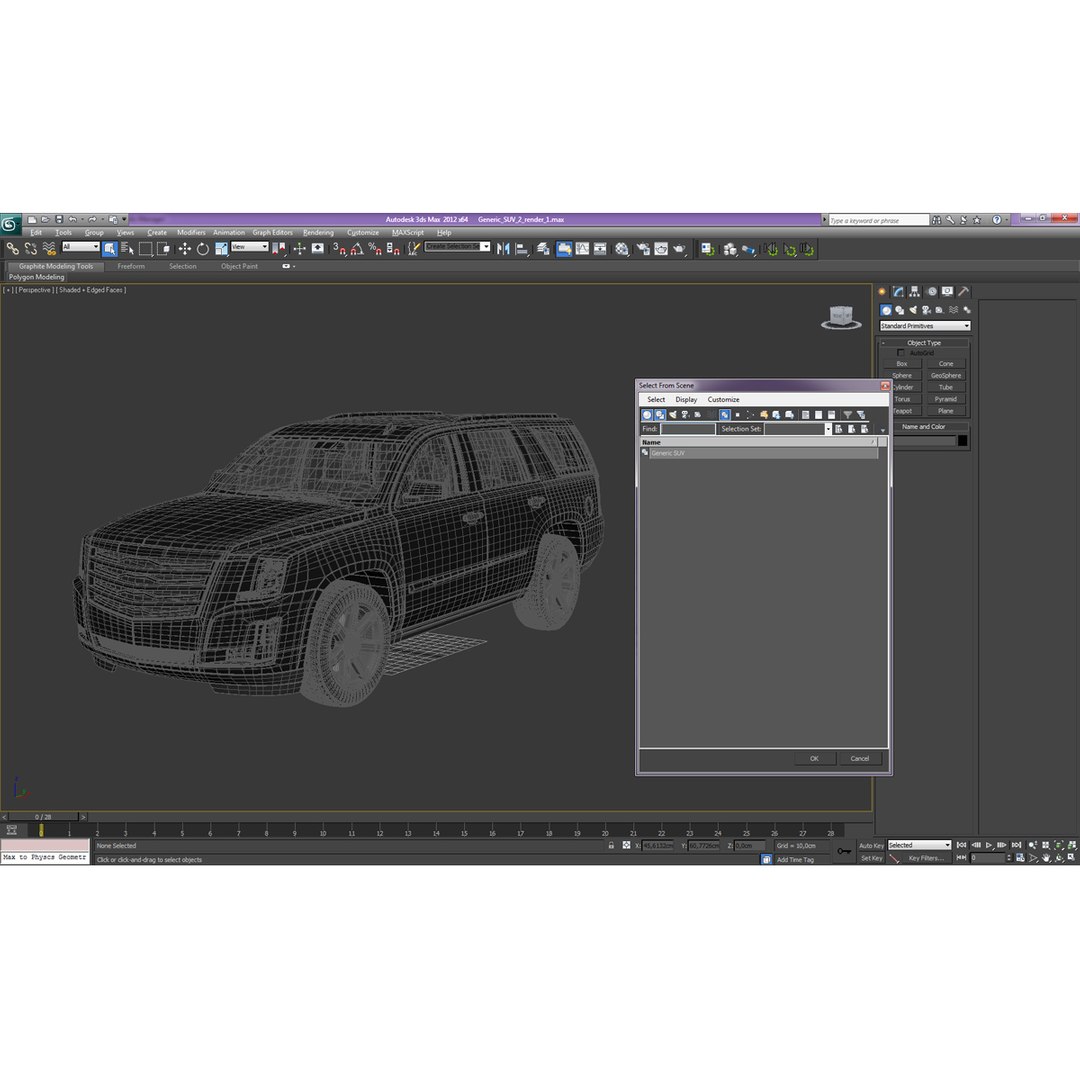Click the Plane primitive button
The image size is (1080, 1080).
946,411
